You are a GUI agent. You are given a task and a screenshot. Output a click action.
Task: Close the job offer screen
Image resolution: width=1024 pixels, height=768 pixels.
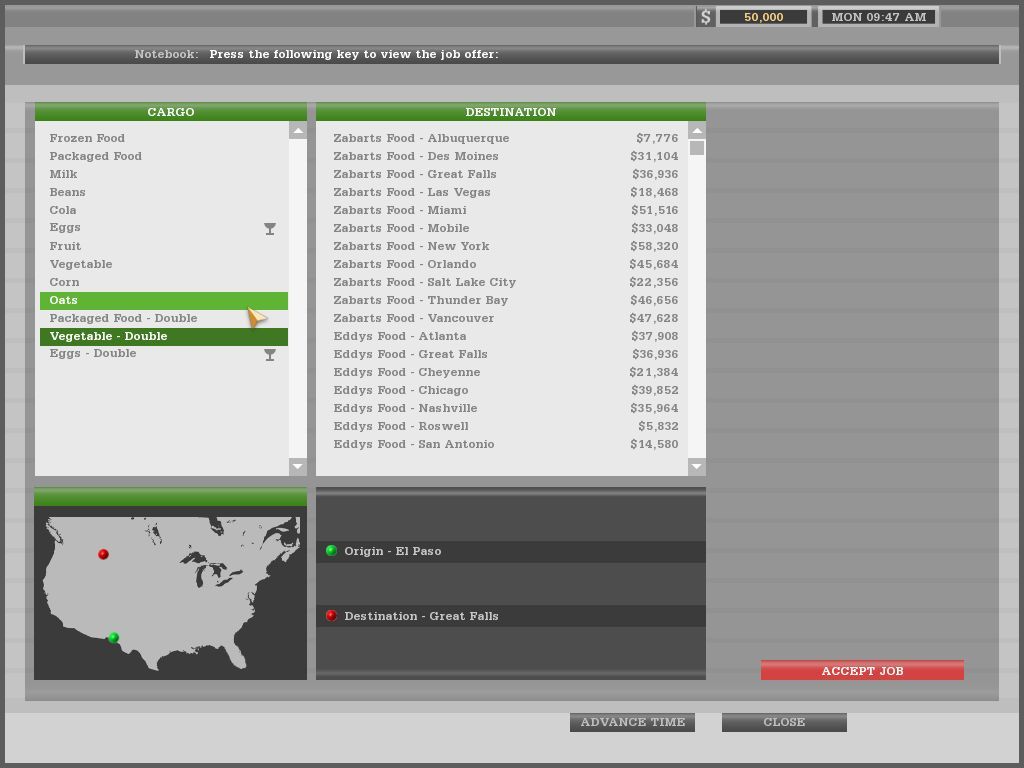tap(784, 722)
